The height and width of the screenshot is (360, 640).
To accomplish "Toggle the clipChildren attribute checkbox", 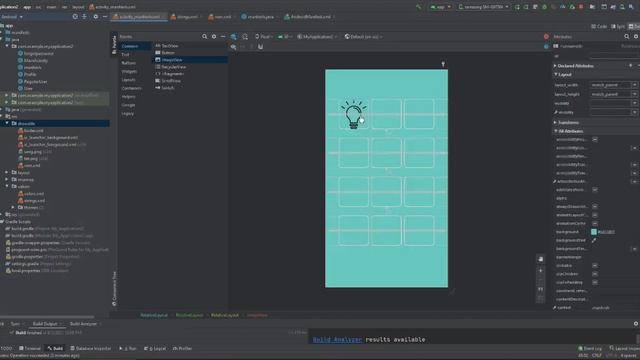I will (x=595, y=274).
